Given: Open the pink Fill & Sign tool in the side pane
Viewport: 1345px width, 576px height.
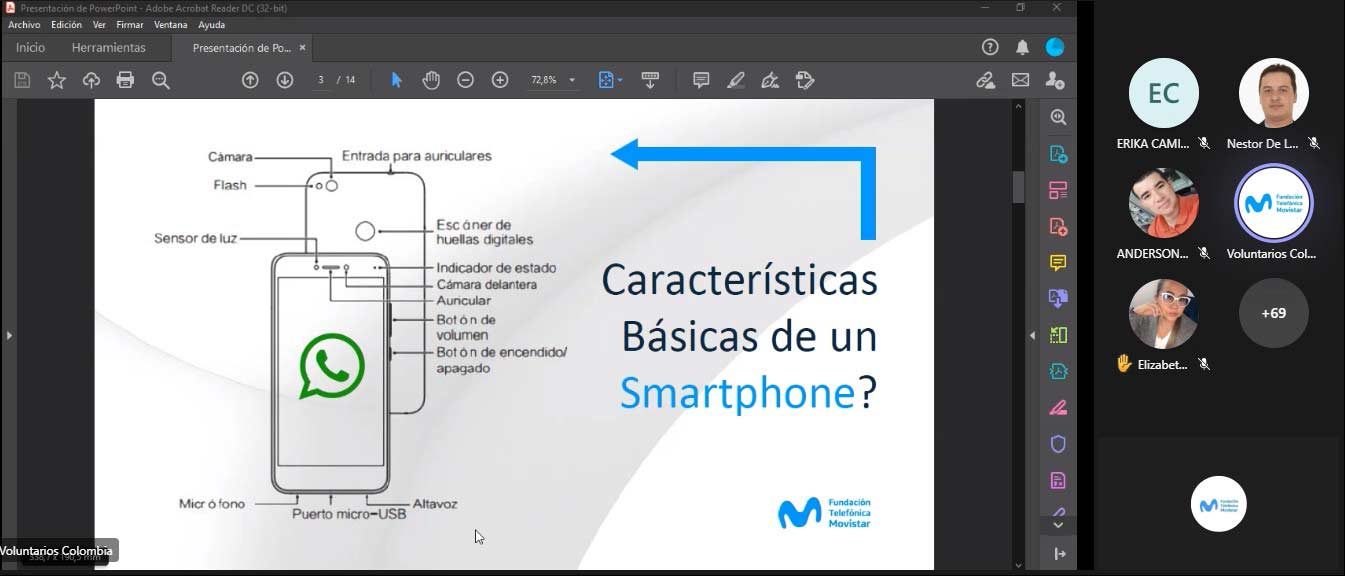Looking at the screenshot, I should point(1058,407).
